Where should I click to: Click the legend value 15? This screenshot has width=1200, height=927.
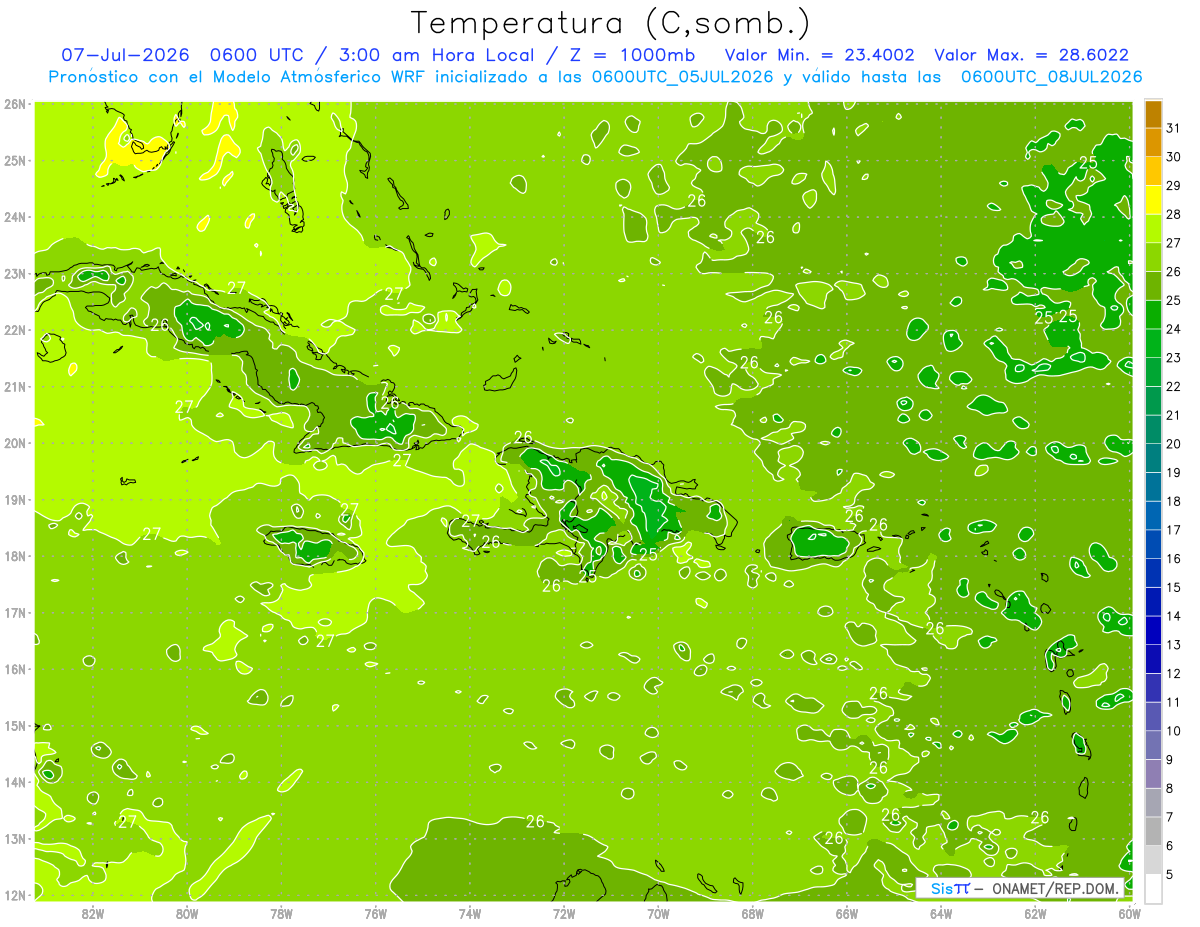[1173, 587]
